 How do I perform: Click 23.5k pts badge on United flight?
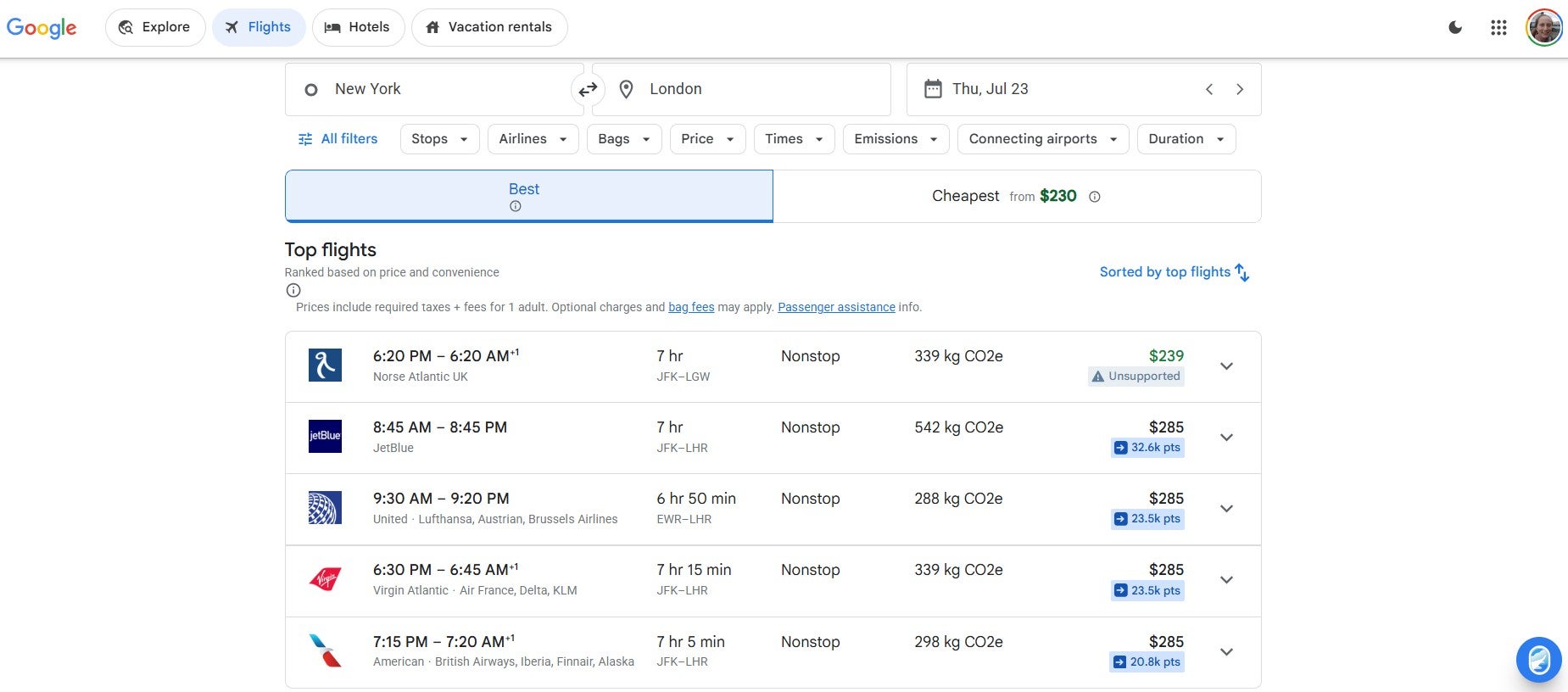[x=1147, y=519]
